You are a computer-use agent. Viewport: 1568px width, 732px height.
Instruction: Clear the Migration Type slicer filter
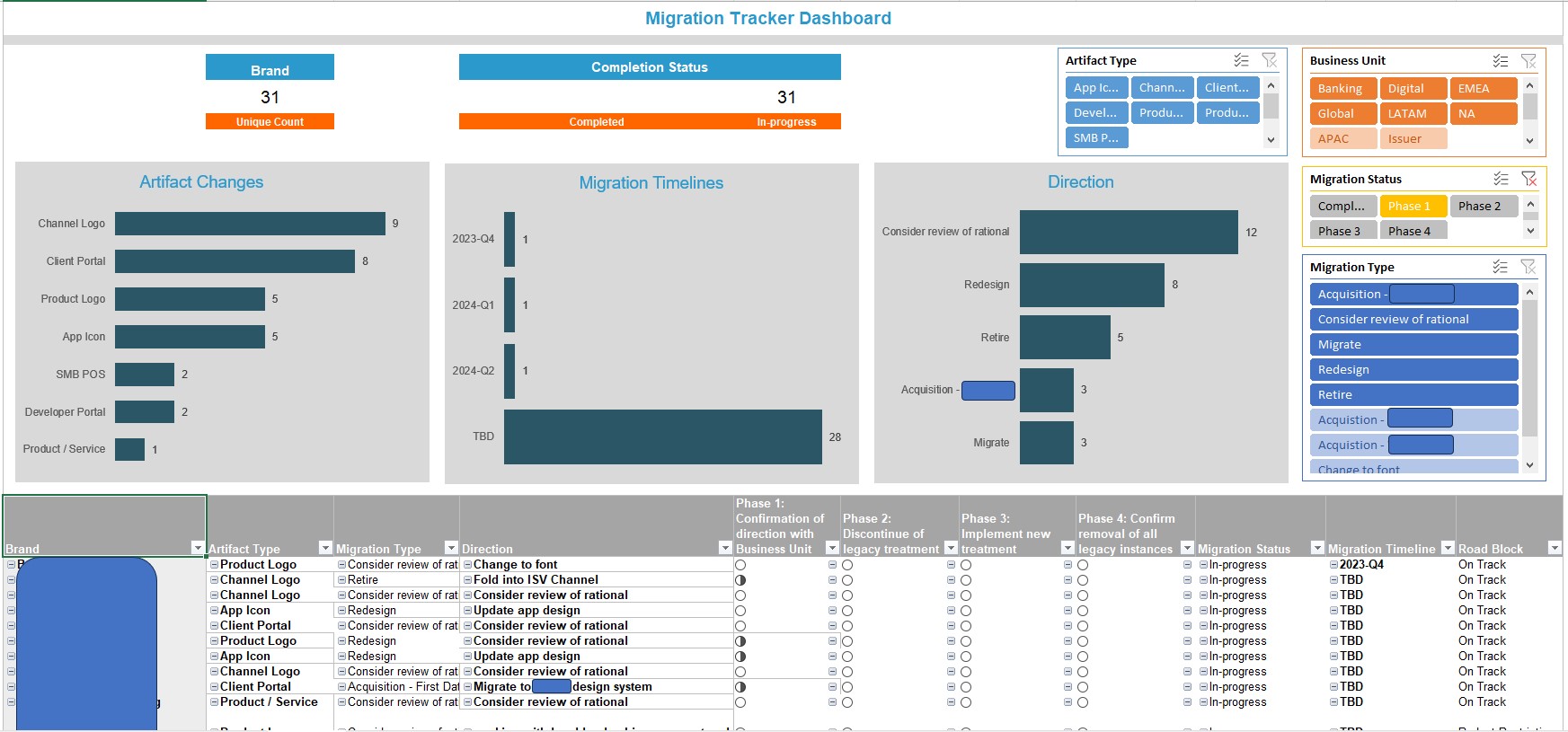(1528, 267)
